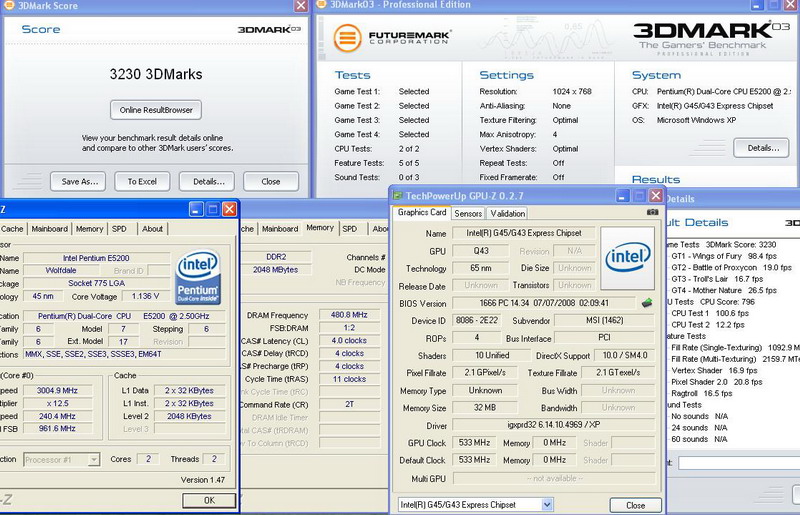Image resolution: width=800 pixels, height=515 pixels.
Task: Click the BIOS Version field in GPU-Z
Action: pos(544,303)
